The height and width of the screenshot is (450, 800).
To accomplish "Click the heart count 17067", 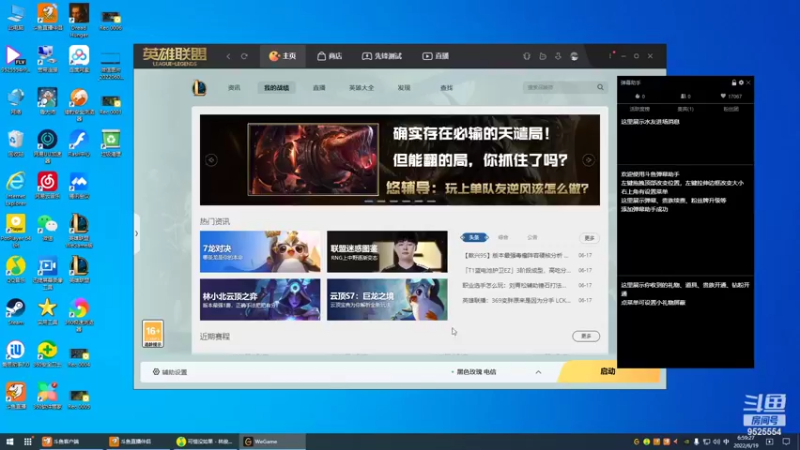I will (731, 96).
